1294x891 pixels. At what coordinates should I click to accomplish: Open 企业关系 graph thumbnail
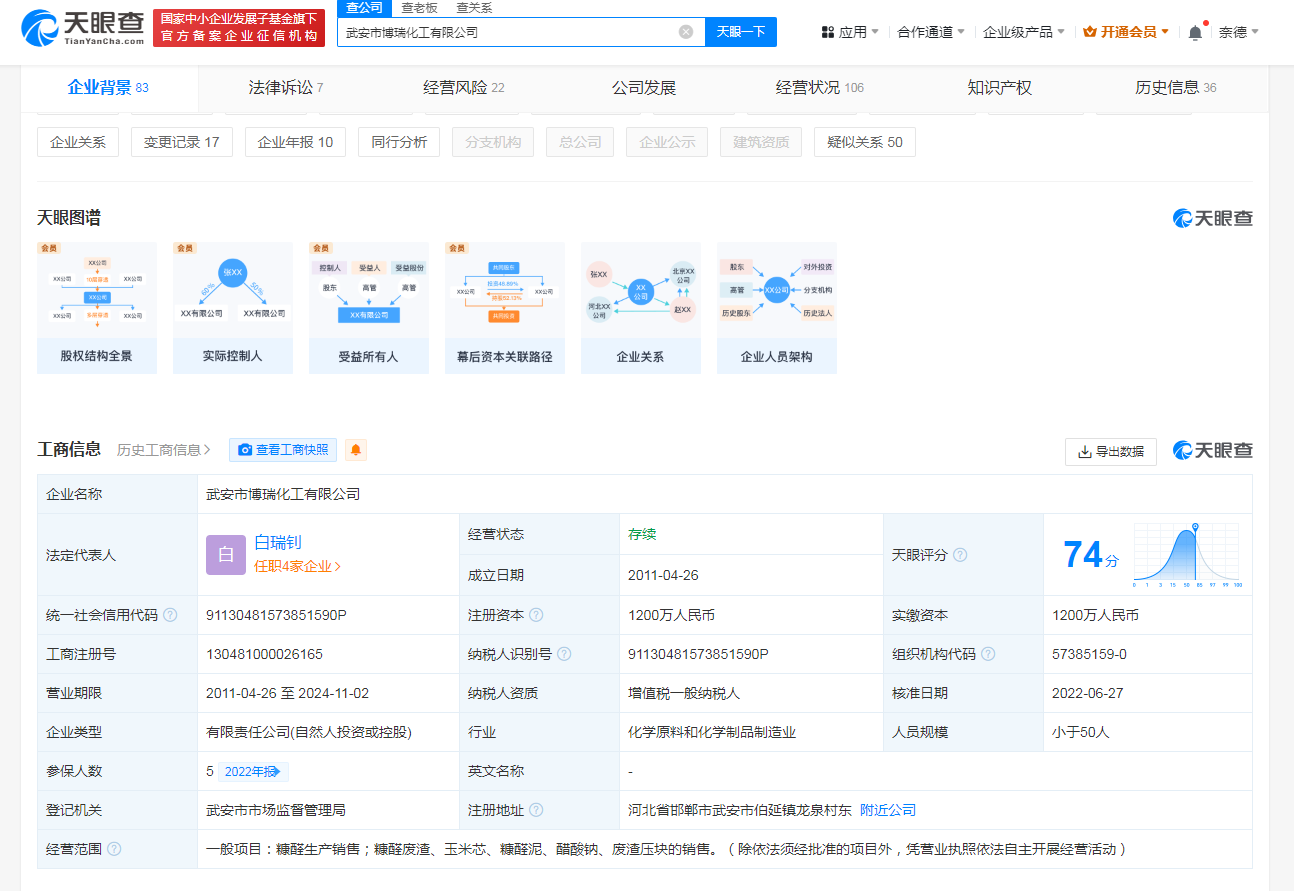pyautogui.click(x=641, y=308)
